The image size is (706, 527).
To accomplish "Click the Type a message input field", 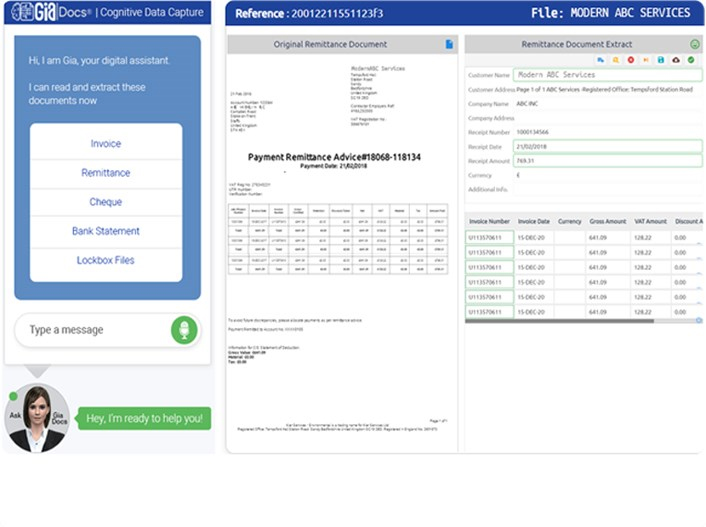I will pos(92,330).
